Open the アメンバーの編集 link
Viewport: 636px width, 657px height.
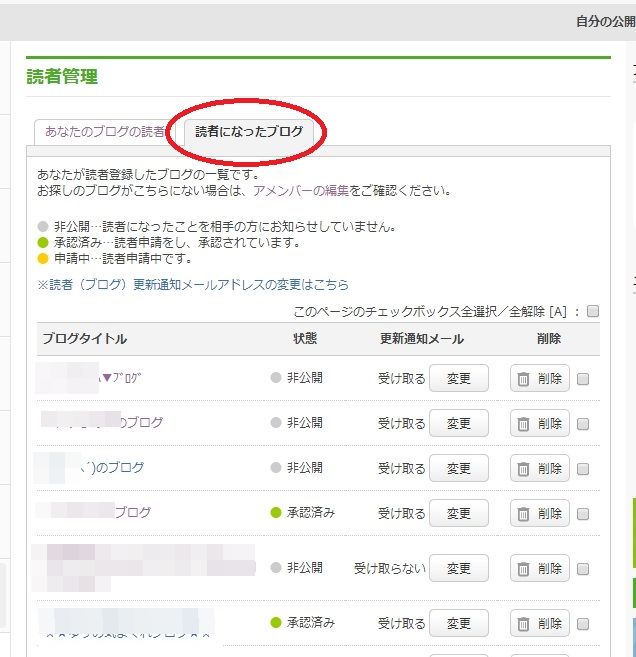(x=300, y=190)
